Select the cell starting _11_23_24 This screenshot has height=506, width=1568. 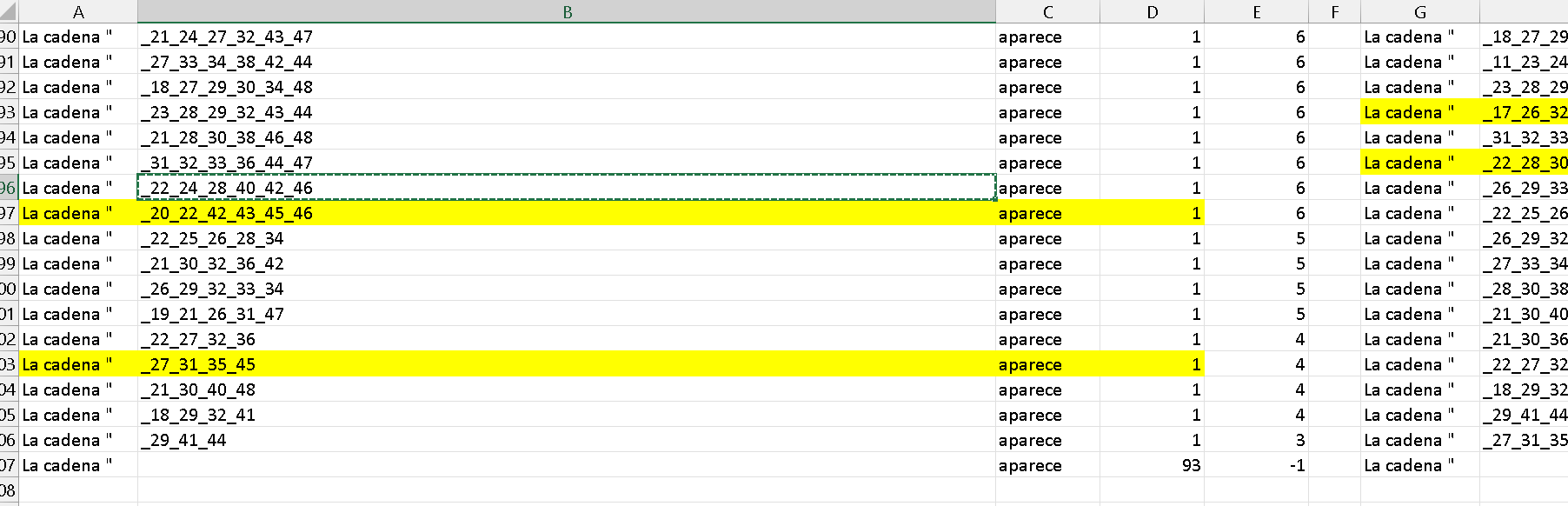click(x=1524, y=62)
